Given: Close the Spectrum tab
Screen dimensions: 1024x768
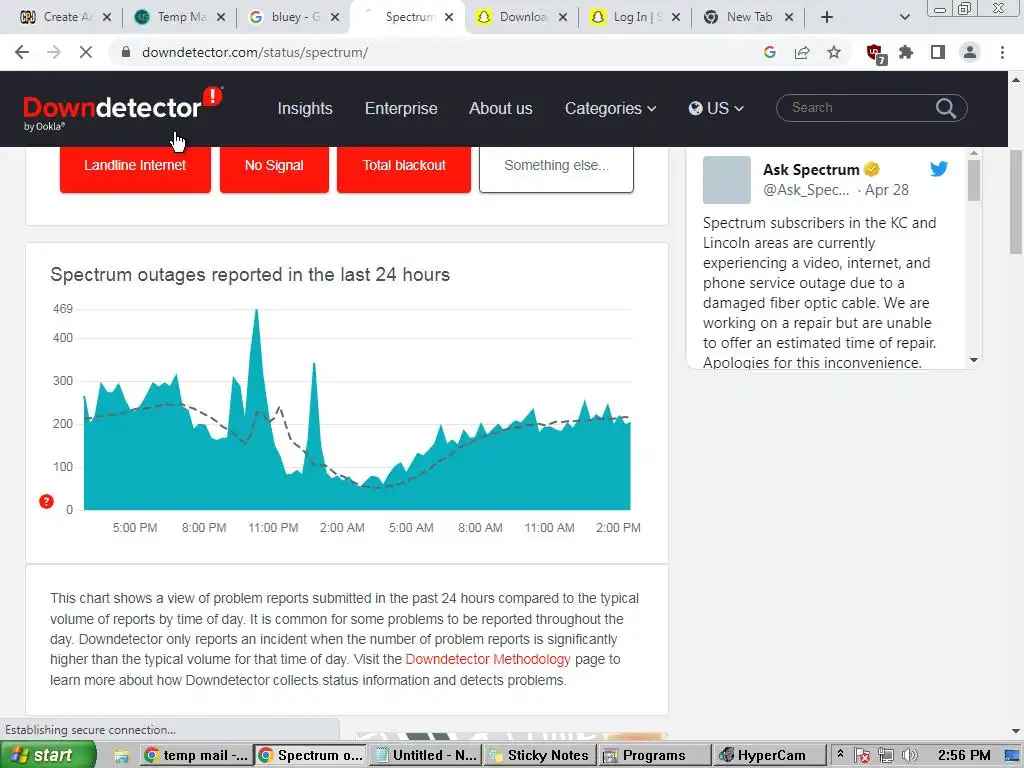Looking at the screenshot, I should click(449, 17).
